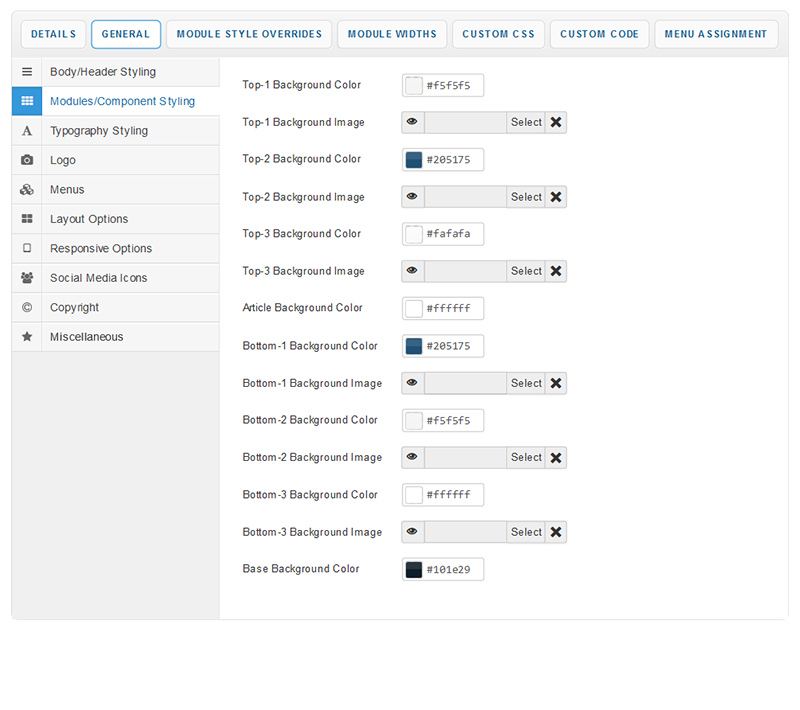Image resolution: width=800 pixels, height=710 pixels.
Task: Open the Top-2 Background Color swatch
Action: 414,160
